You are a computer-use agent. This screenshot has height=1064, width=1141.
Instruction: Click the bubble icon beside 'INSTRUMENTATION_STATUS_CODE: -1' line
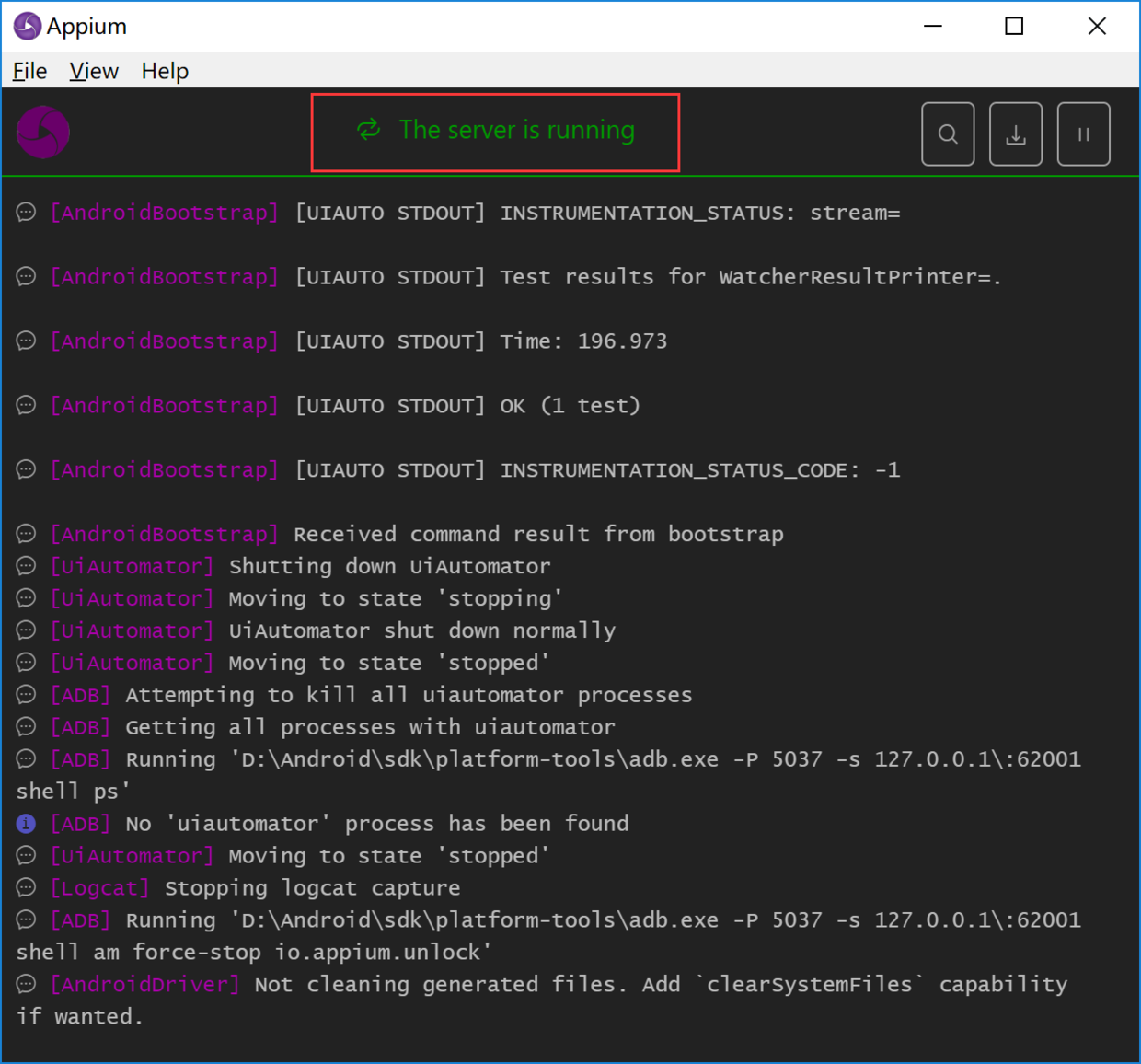pyautogui.click(x=26, y=470)
